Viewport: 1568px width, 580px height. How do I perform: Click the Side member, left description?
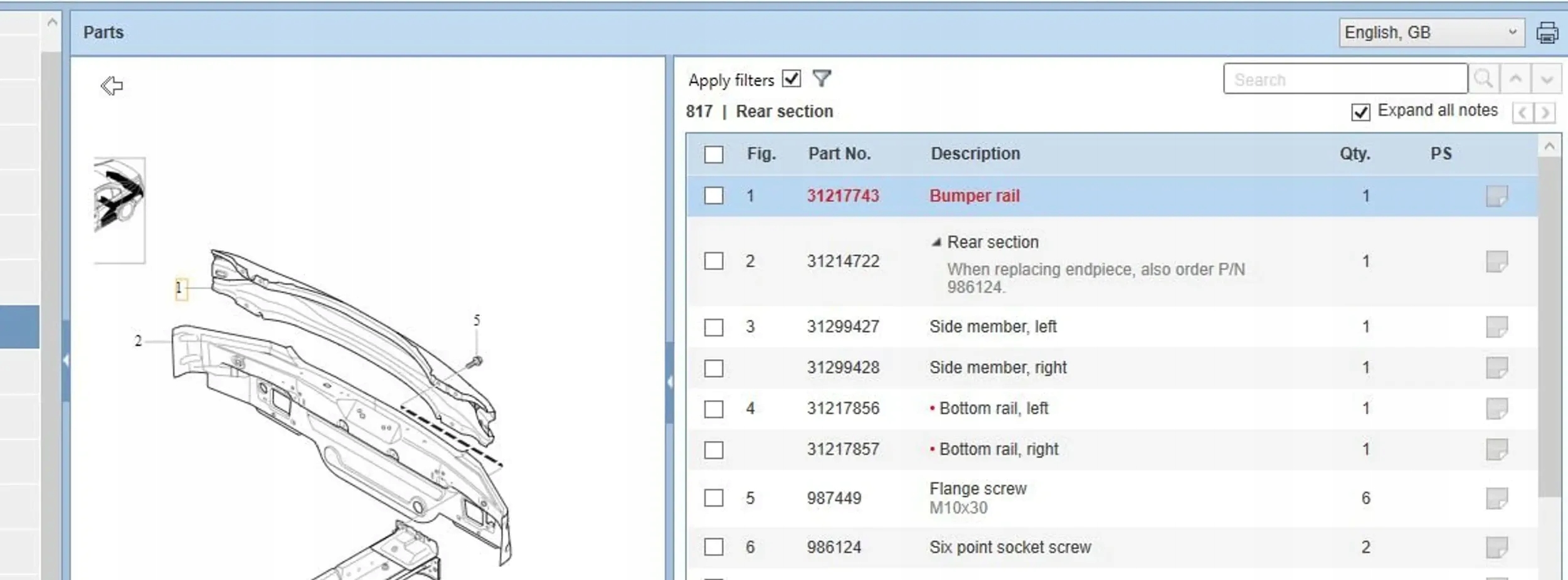(993, 327)
